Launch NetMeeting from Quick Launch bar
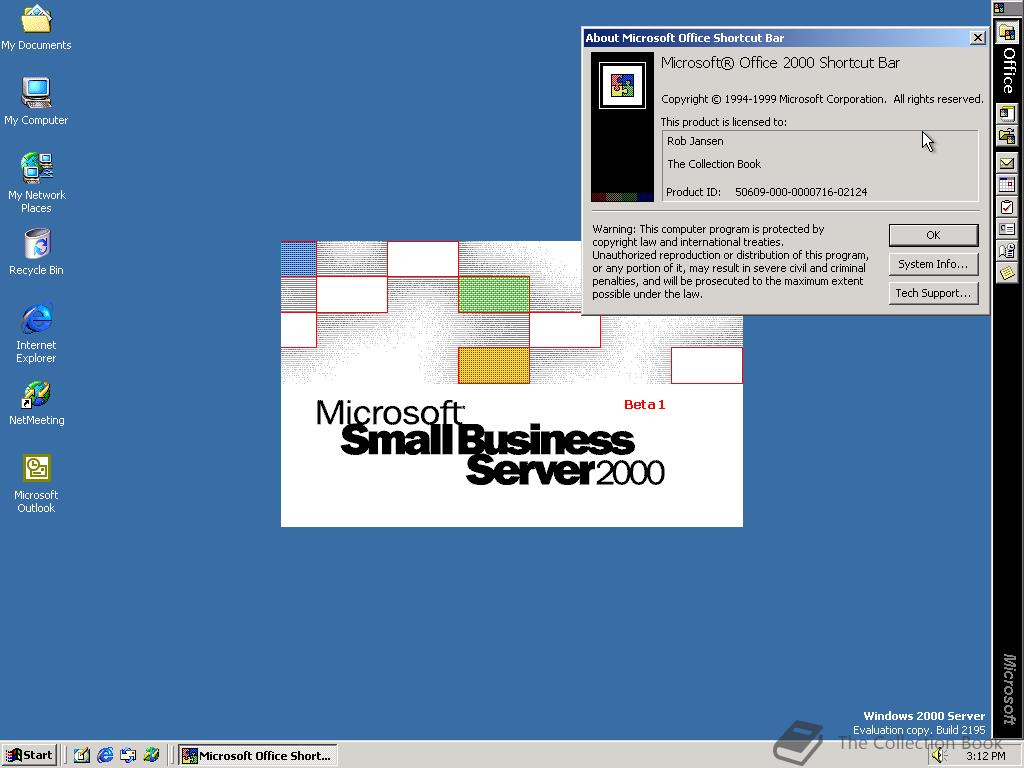Screen dimensions: 1024x768 [x=151, y=755]
